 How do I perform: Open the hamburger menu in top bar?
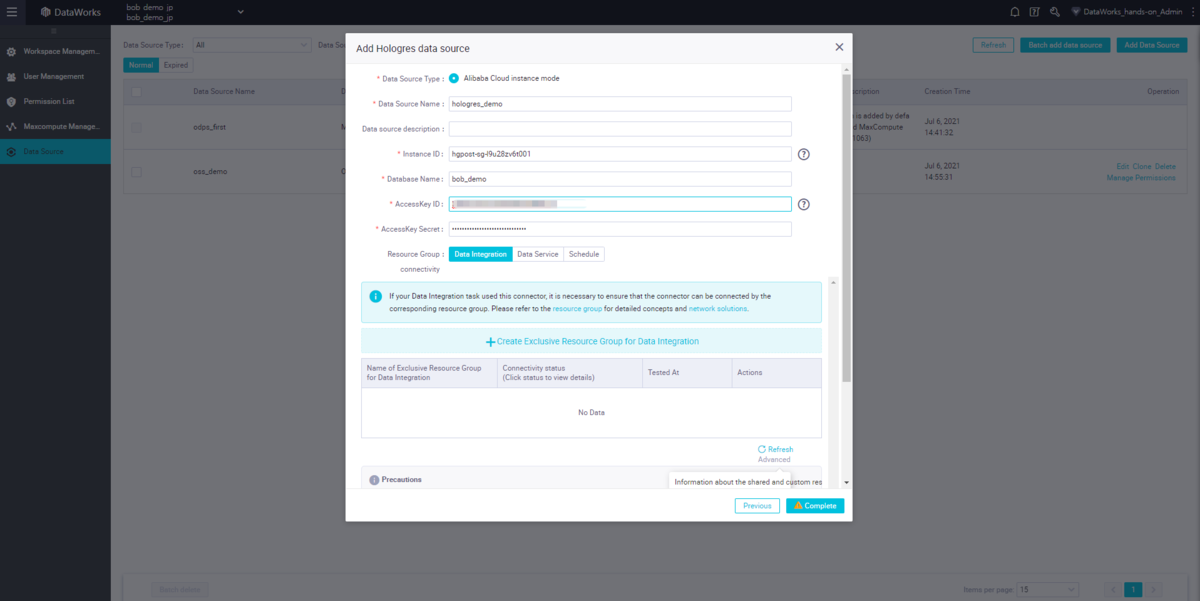click(12, 12)
